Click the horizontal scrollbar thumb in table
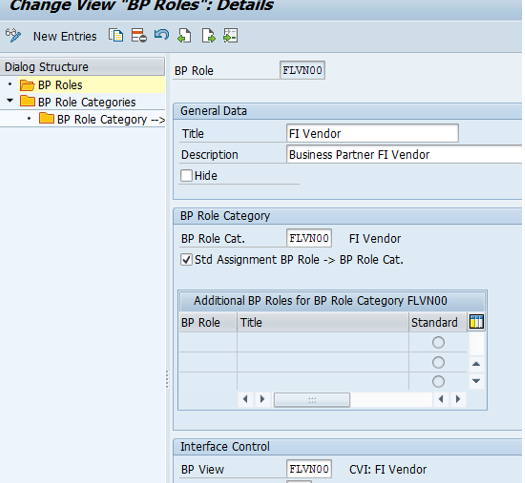This screenshot has width=525, height=483. (x=312, y=400)
